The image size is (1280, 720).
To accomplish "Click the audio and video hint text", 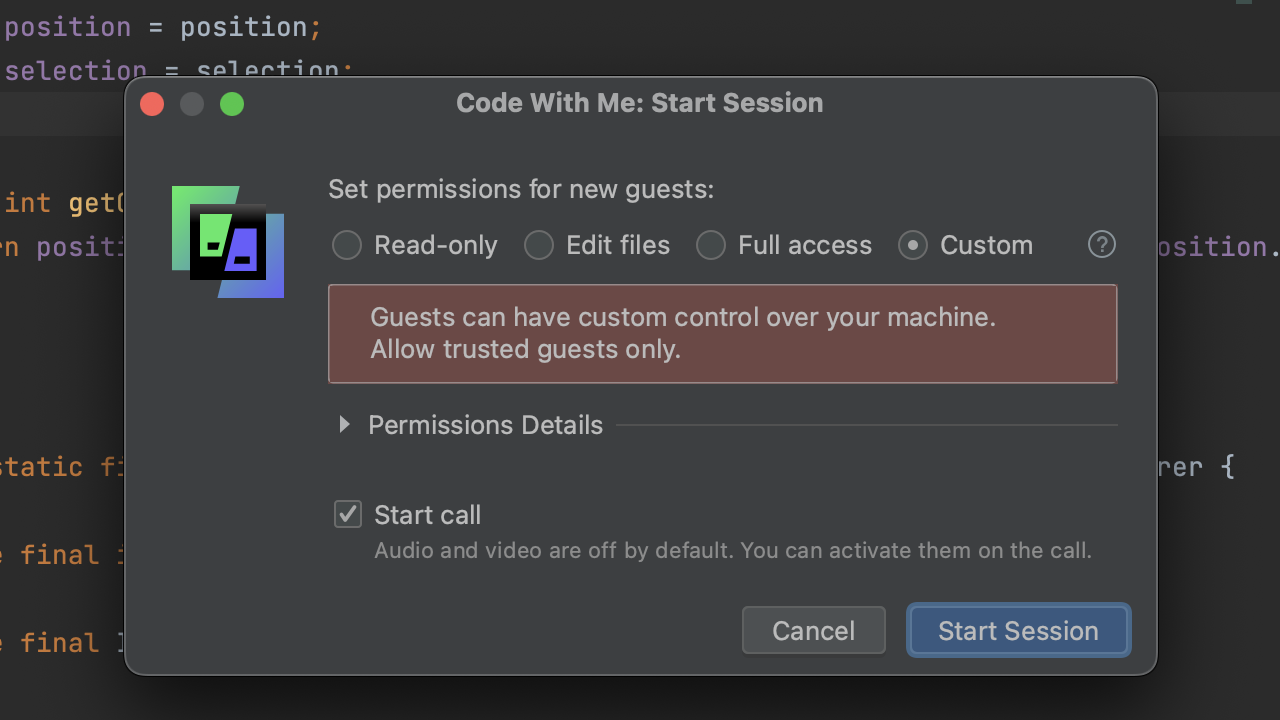I will [x=732, y=551].
